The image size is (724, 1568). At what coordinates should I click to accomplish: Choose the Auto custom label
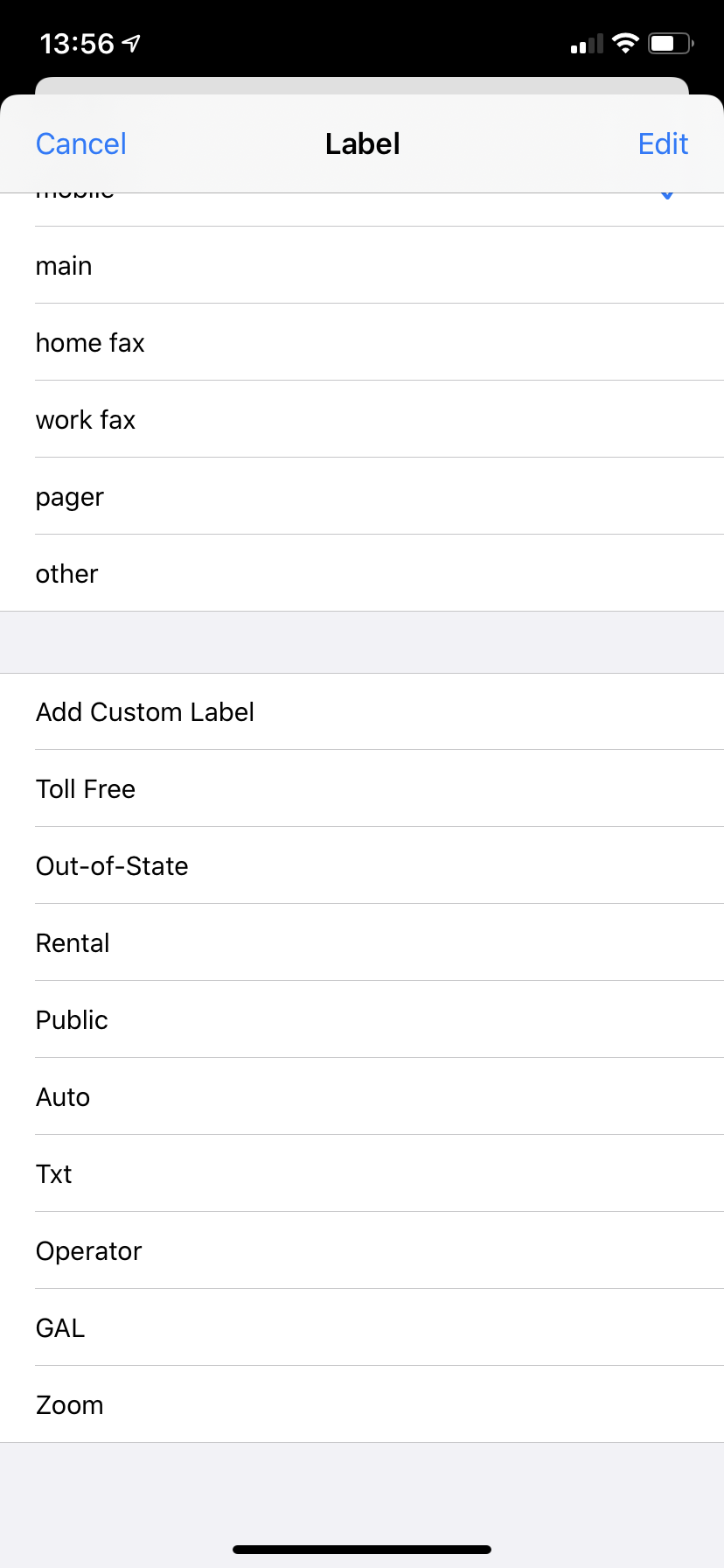[x=362, y=1096]
